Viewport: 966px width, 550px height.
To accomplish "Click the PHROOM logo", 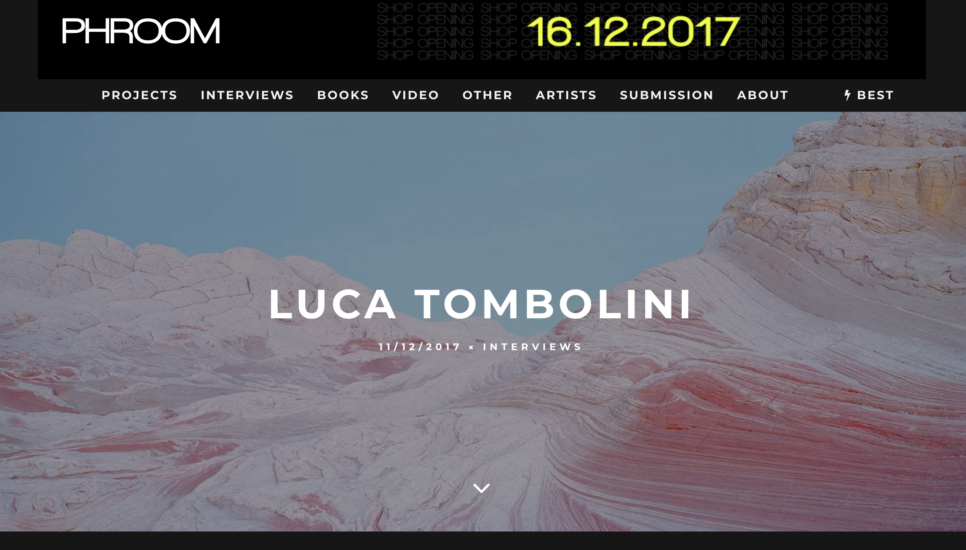I will tap(140, 31).
